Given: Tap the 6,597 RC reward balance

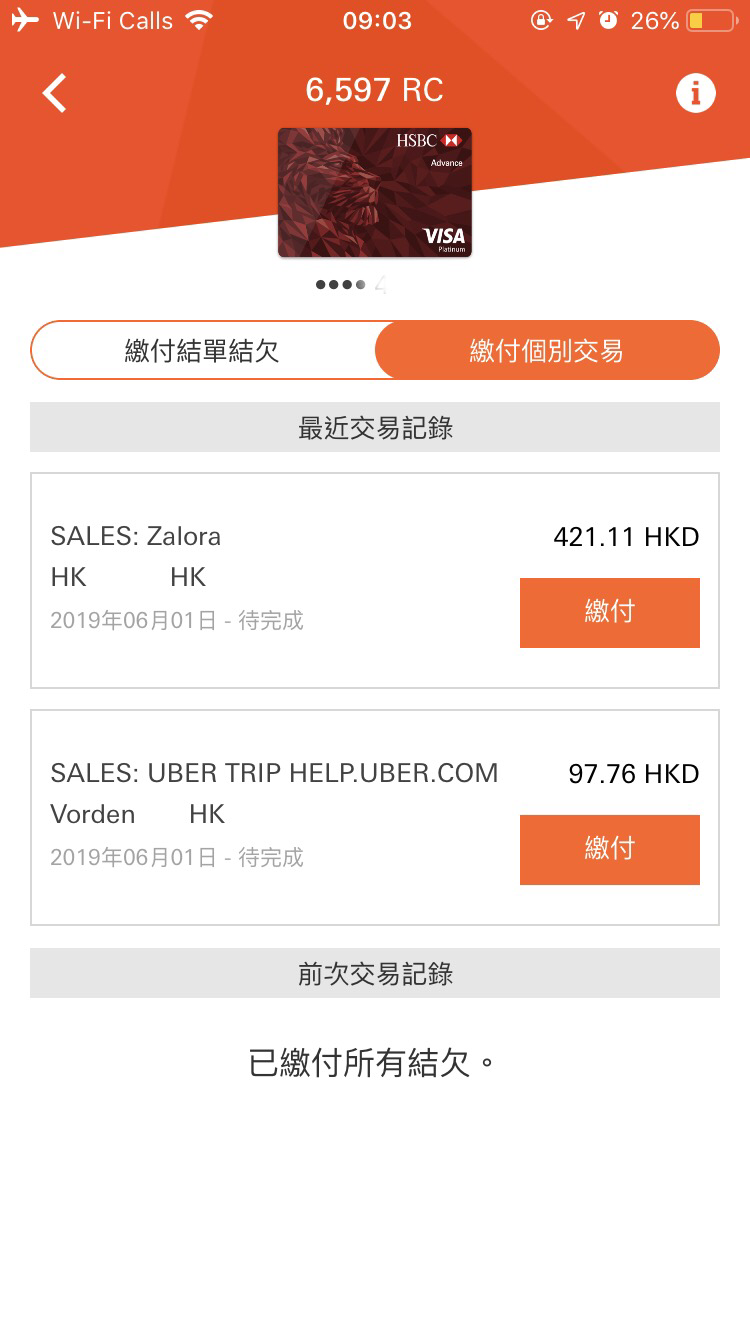Looking at the screenshot, I should point(375,91).
